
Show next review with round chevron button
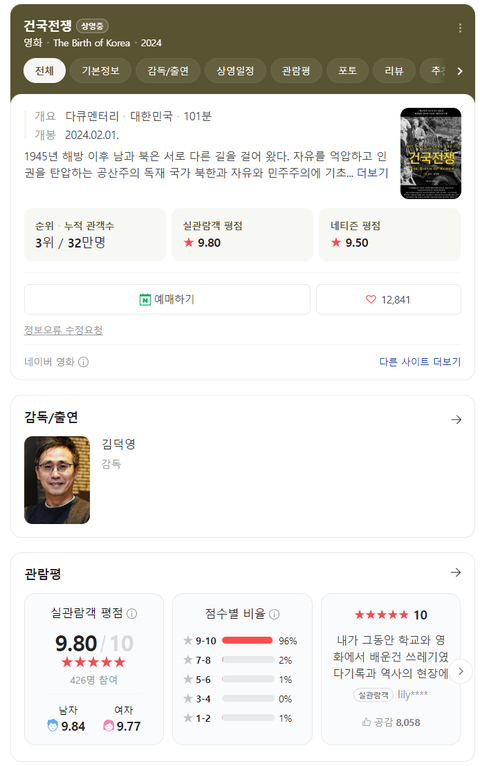pos(460,671)
